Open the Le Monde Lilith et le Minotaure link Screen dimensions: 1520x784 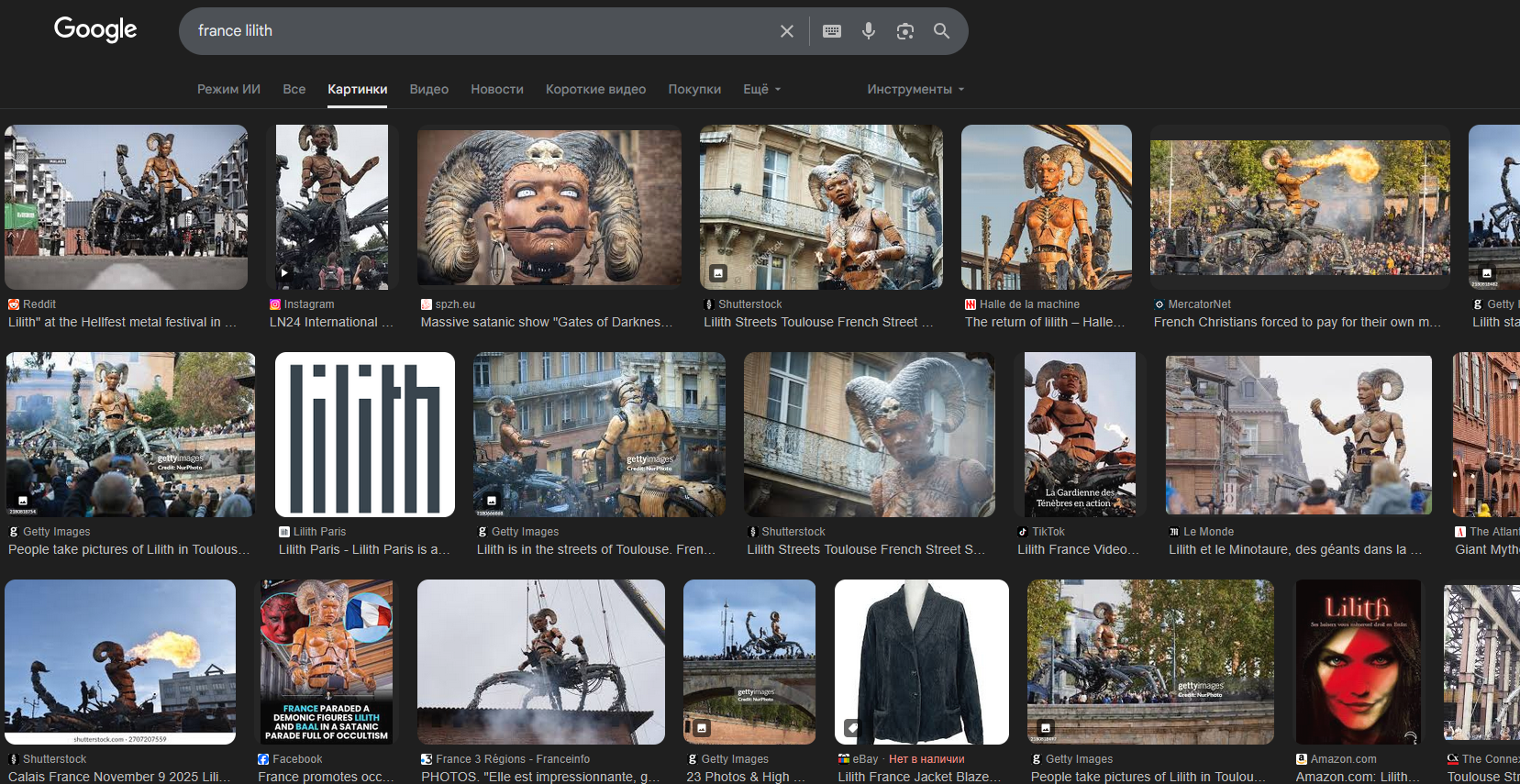point(1294,549)
